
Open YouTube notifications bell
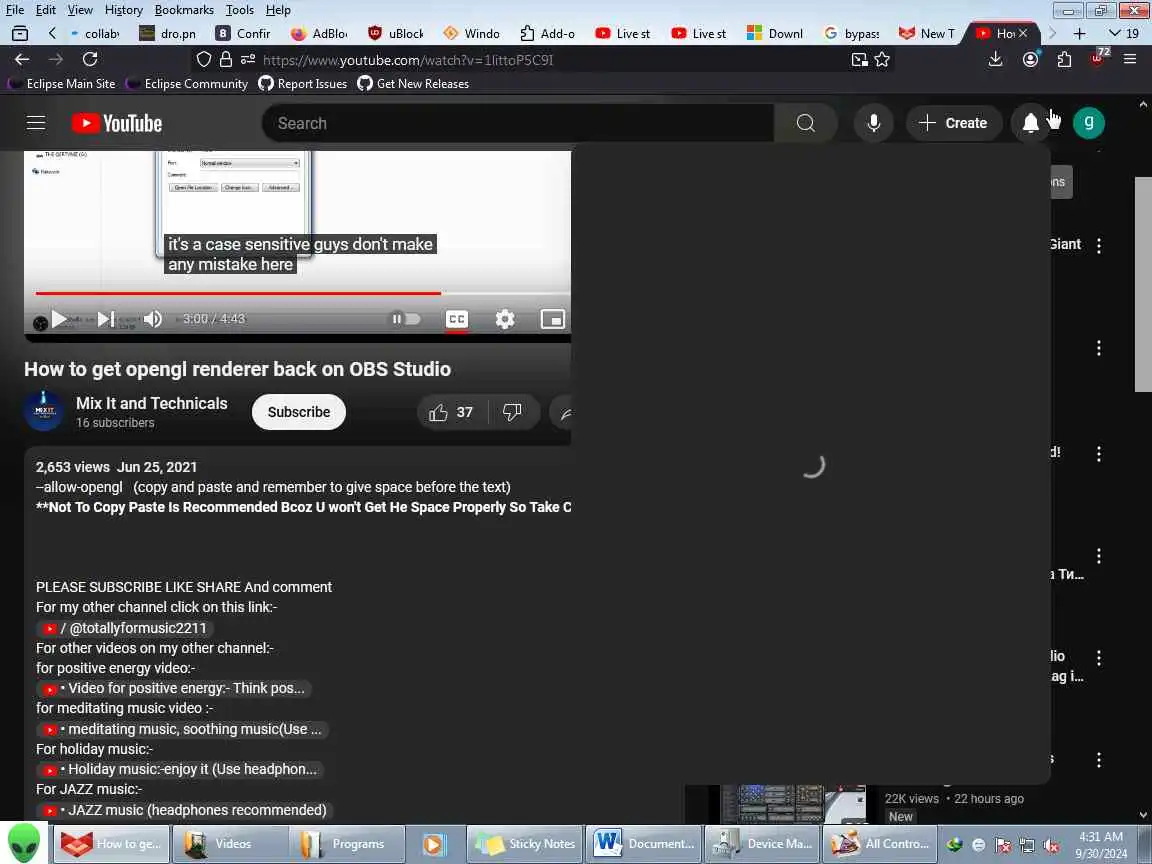coord(1030,123)
